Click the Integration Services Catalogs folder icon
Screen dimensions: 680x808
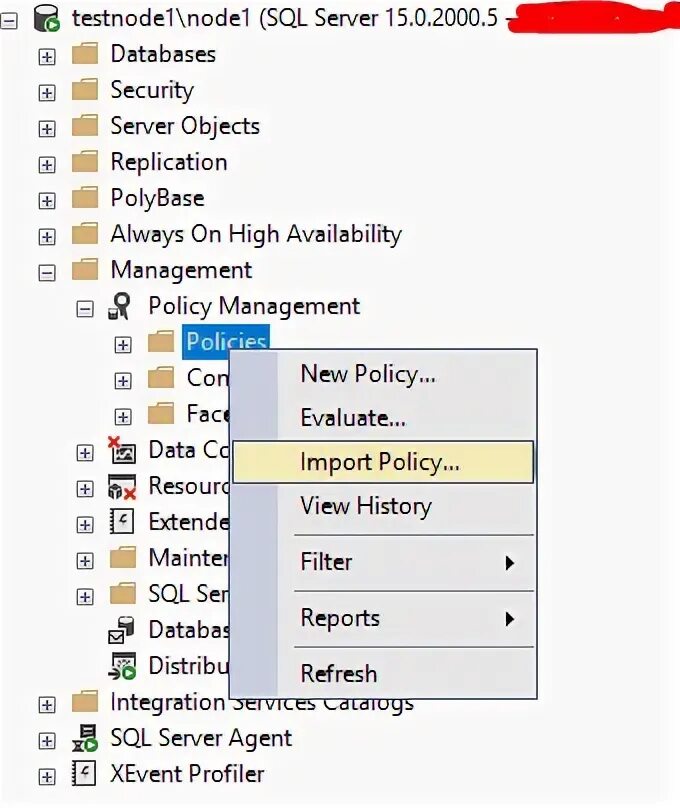[85, 703]
